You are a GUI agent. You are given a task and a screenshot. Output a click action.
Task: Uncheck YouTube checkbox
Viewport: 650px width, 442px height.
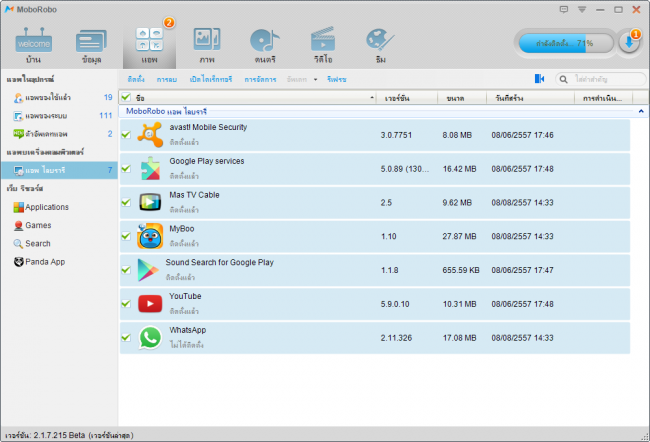point(126,304)
